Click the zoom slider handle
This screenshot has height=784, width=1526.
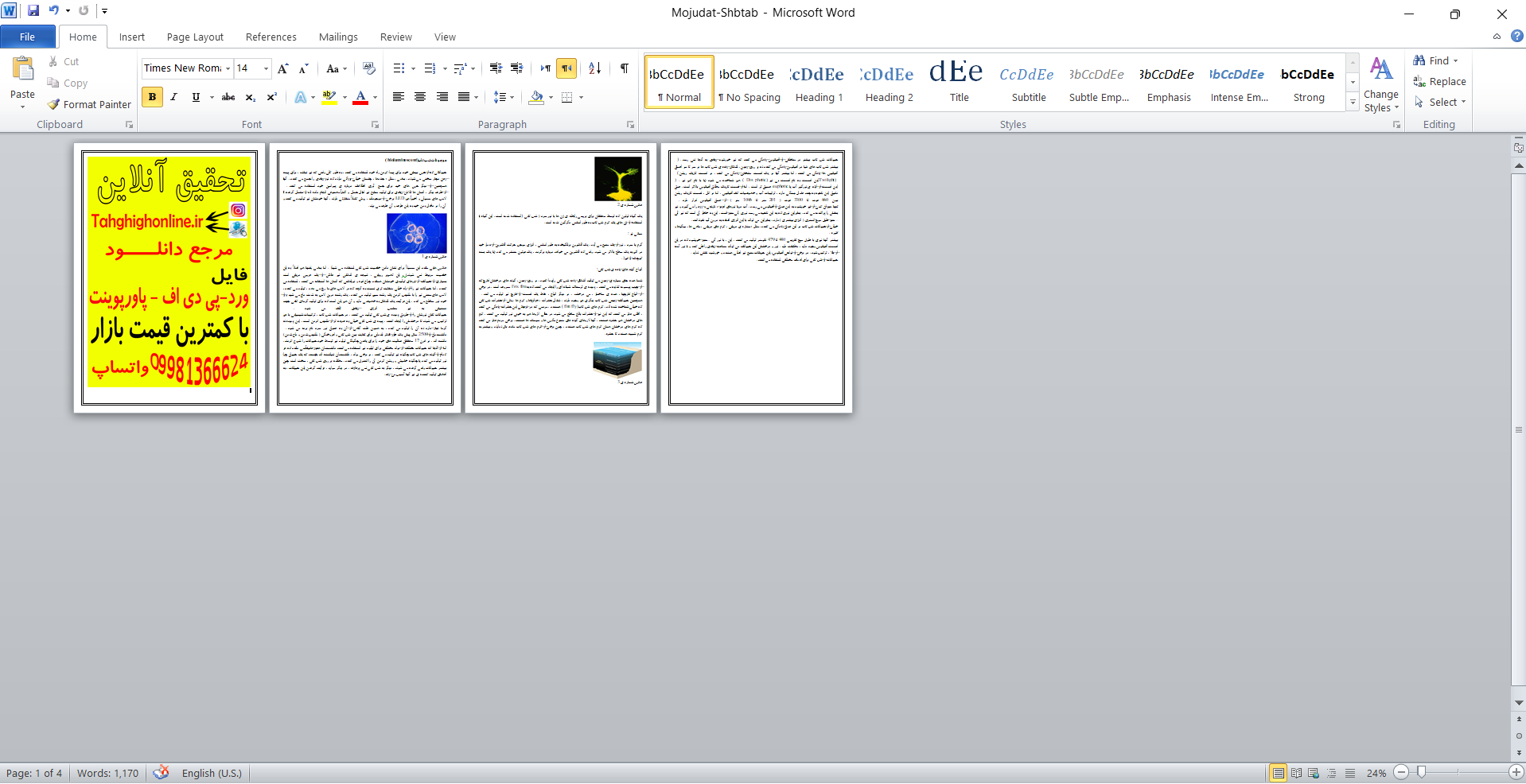[1422, 772]
